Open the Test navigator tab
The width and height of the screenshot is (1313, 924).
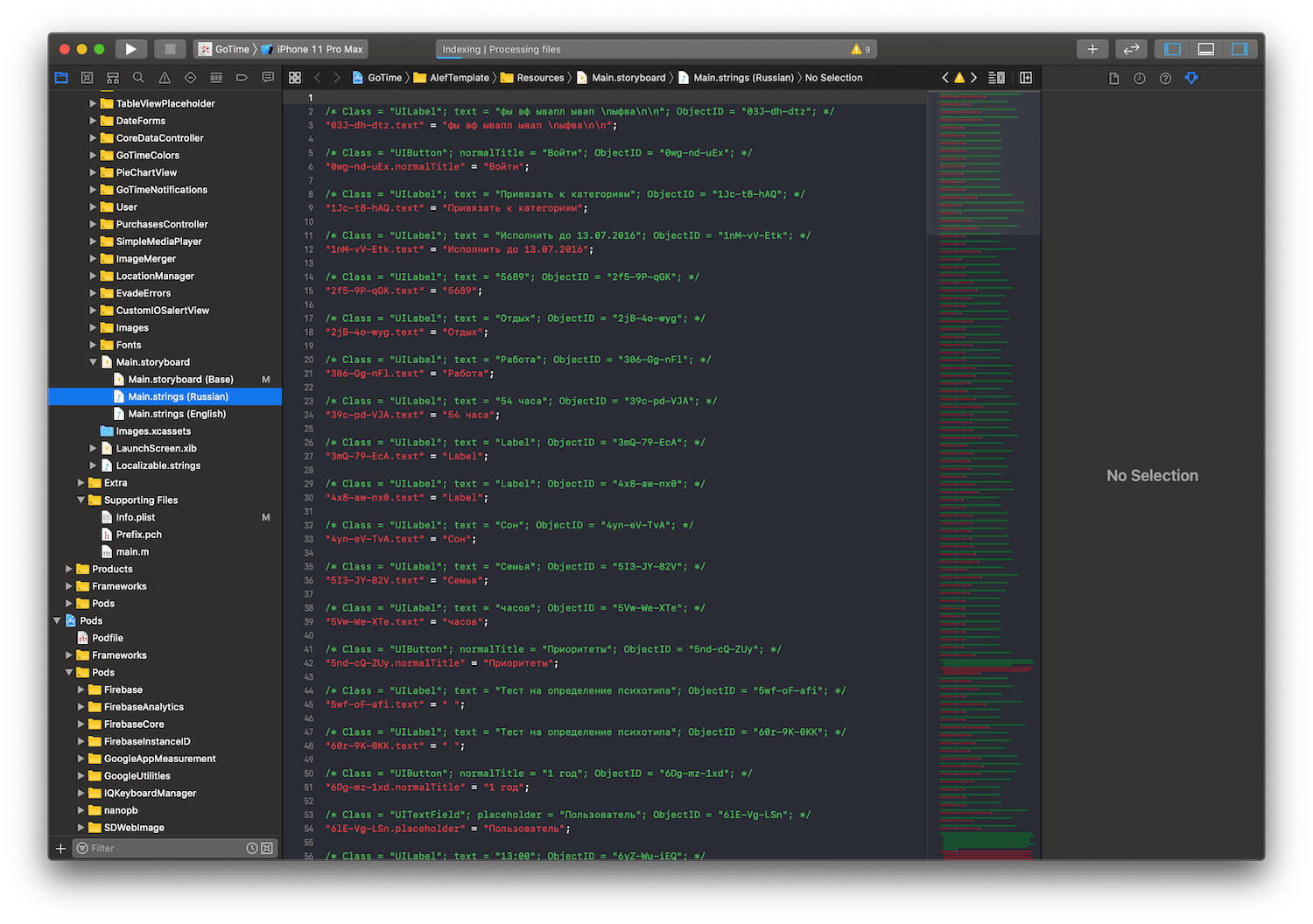(x=190, y=78)
